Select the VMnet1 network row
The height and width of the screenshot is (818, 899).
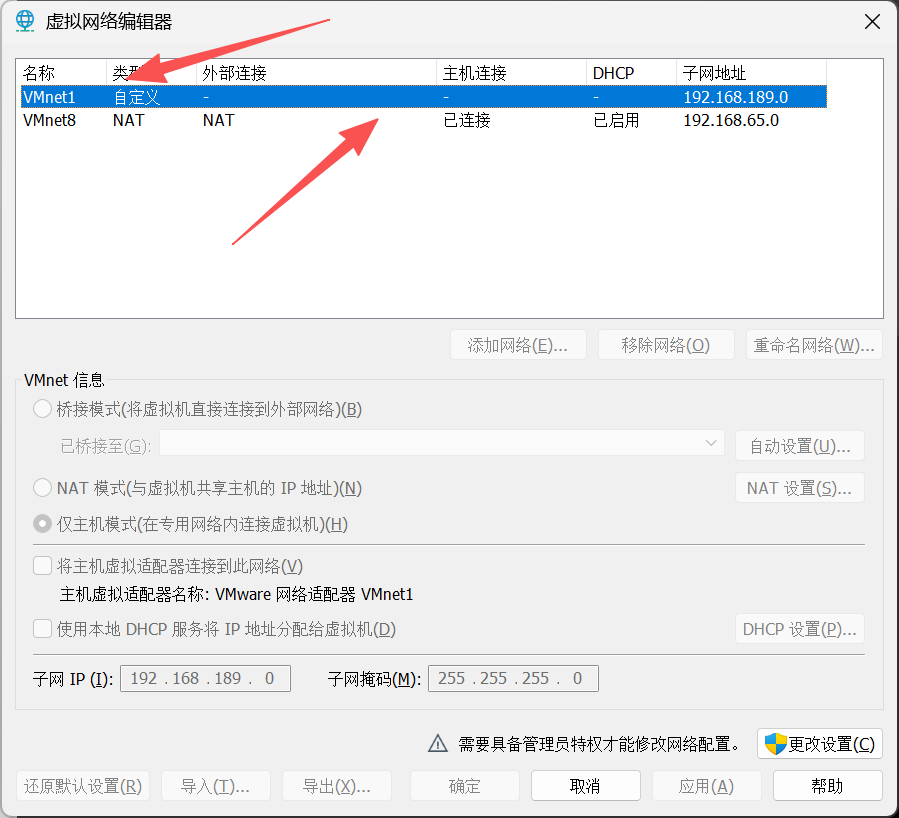point(424,97)
